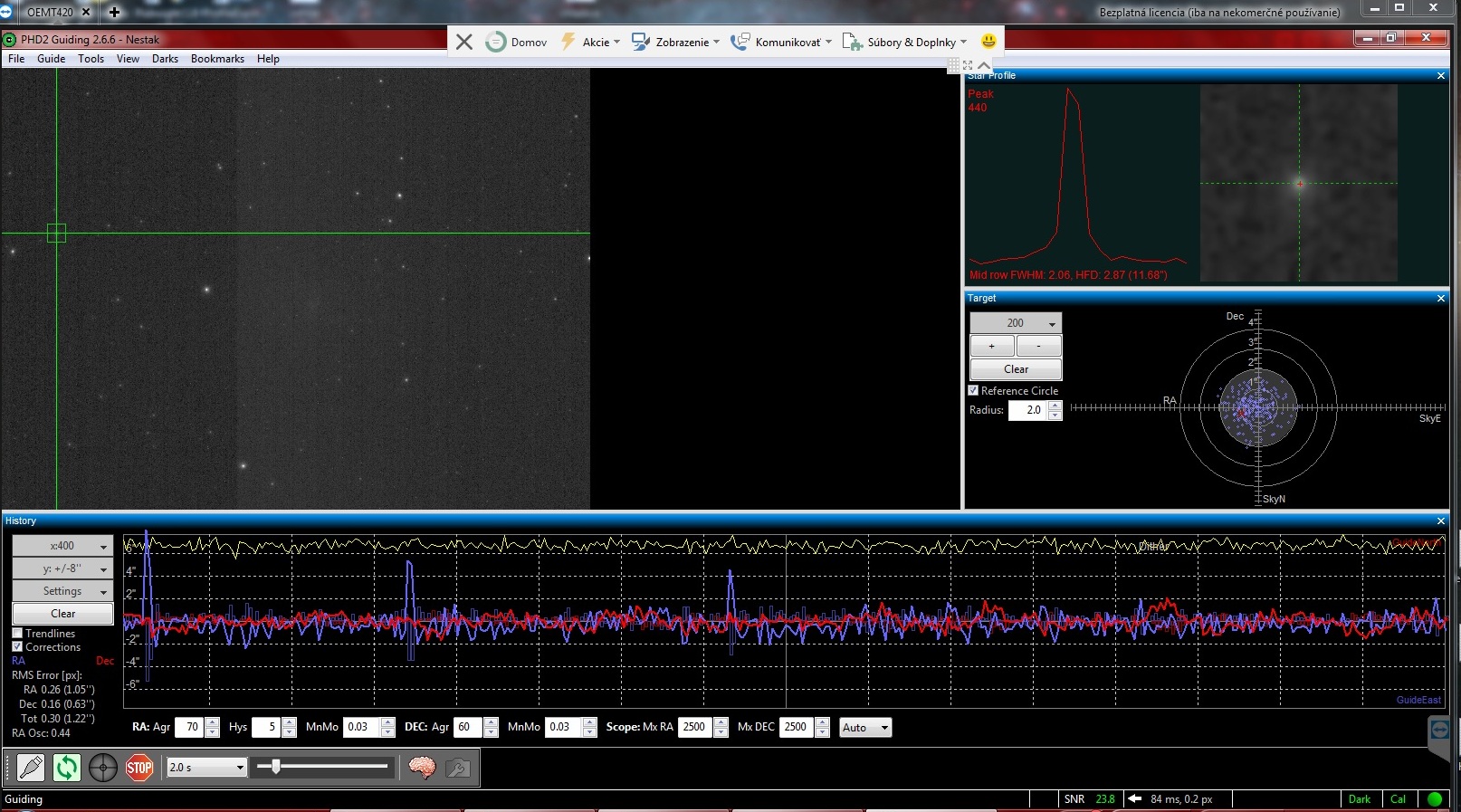Expand the Zobrazenie dropdown menu
Screen dimensions: 1461x812
coord(675,42)
